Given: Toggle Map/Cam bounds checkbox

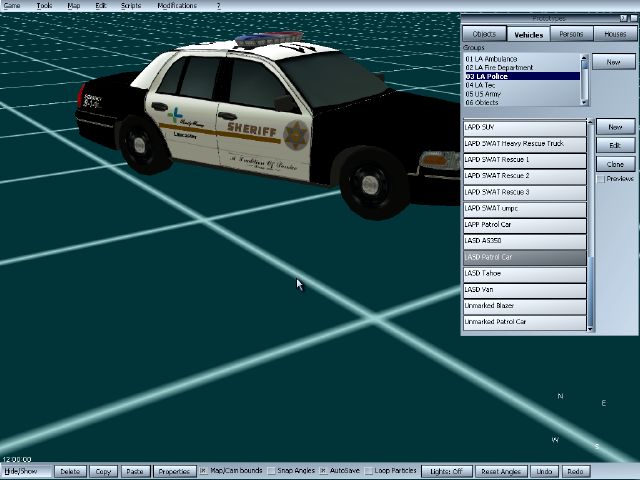Looking at the screenshot, I should click(203, 471).
